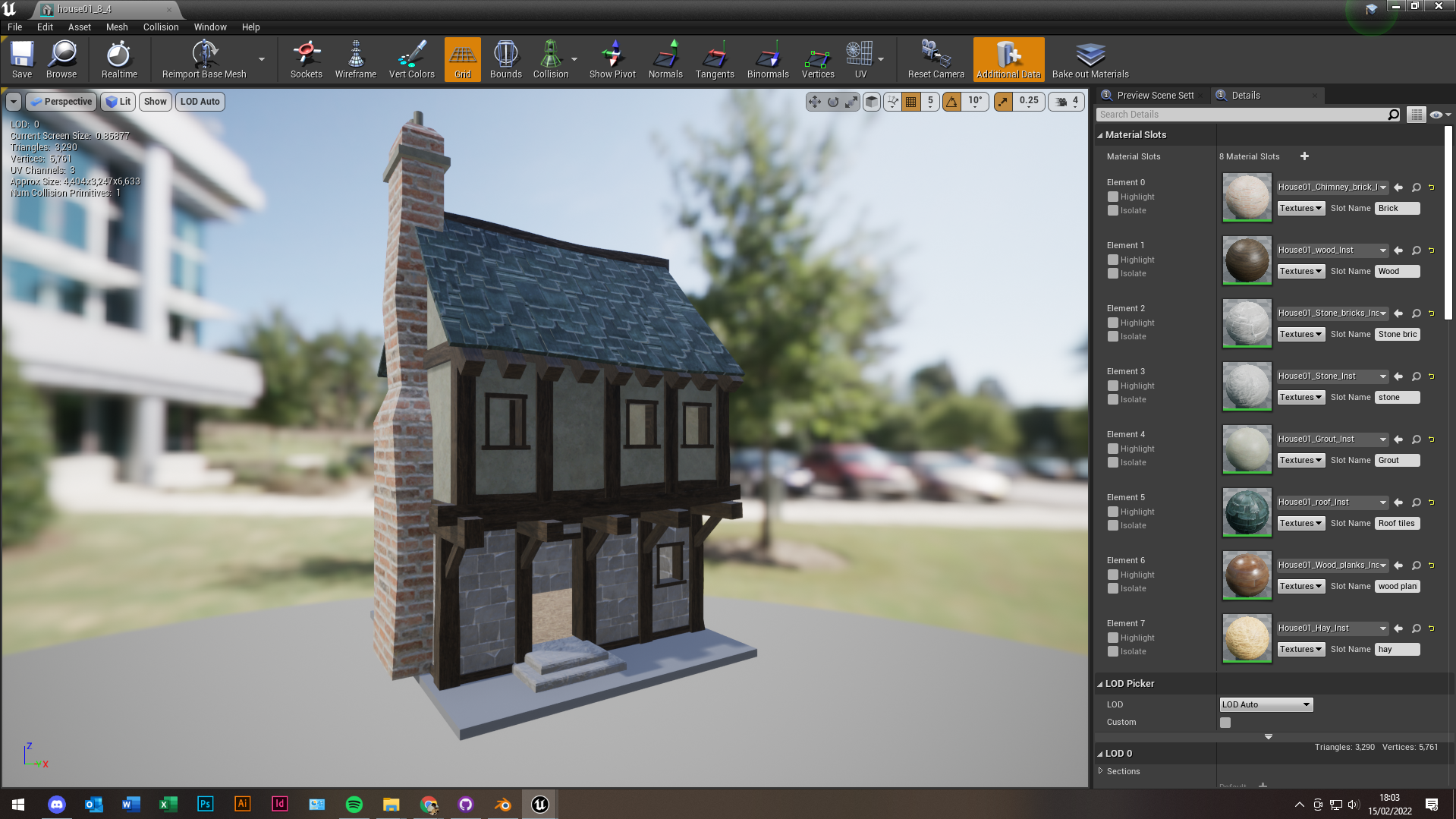Change the Lit view mode
Screen dimensions: 1456x819
coord(118,101)
